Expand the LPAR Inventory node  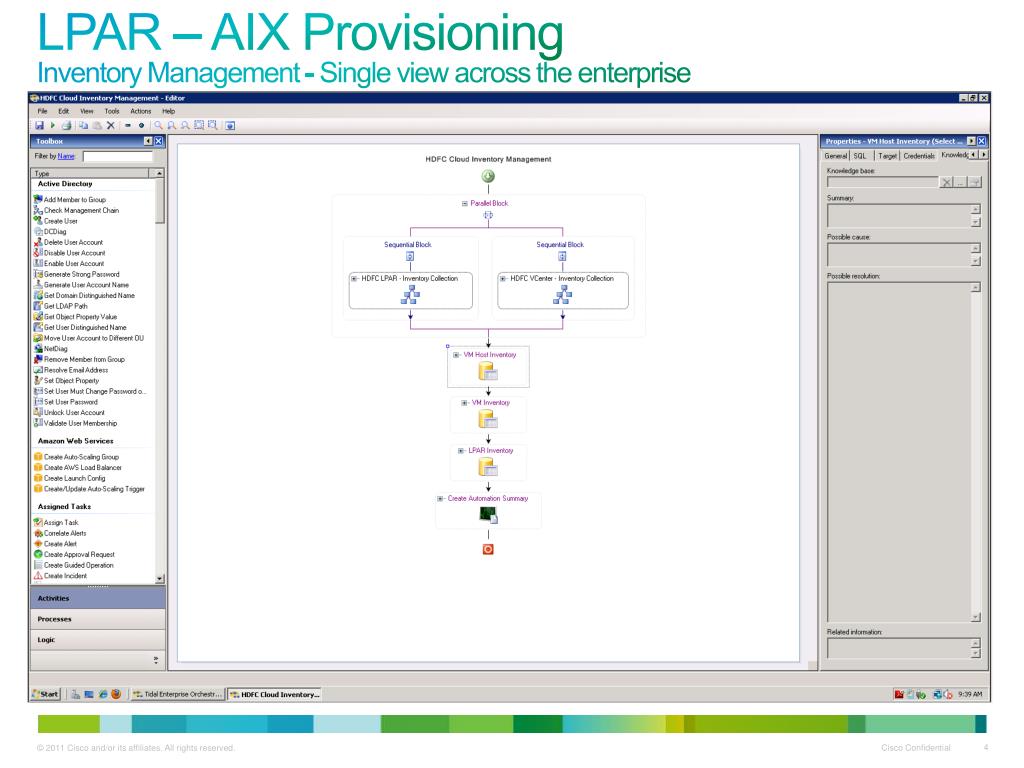[460, 451]
